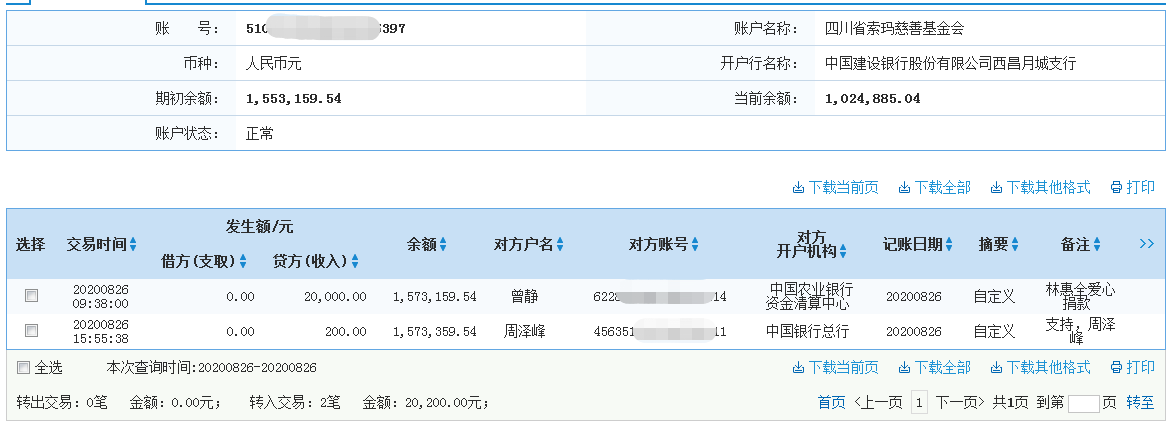
Task: Sort by 交易时间 arrows icon
Action: tap(133, 244)
